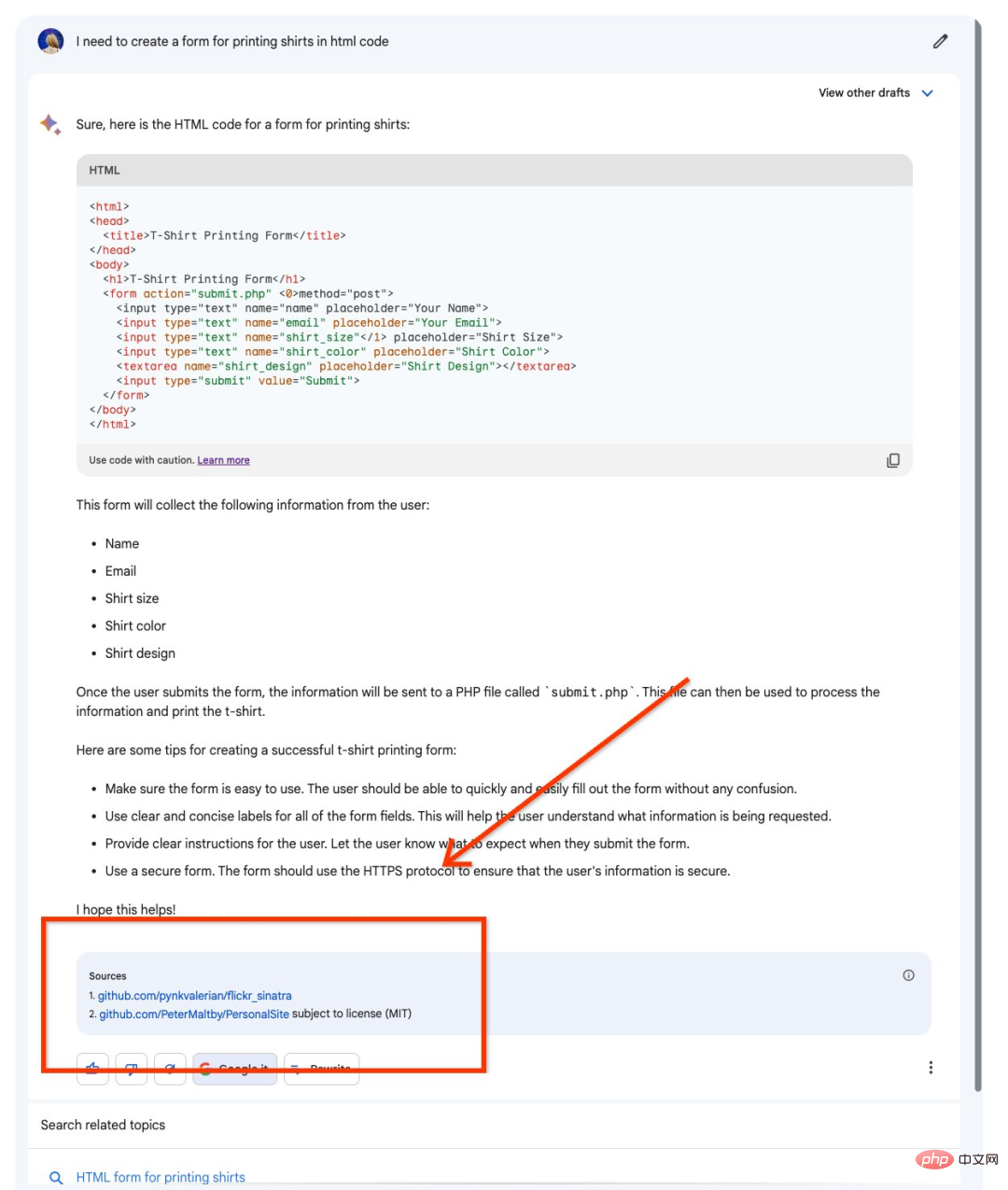1008x1190 pixels.
Task: Open the three-dot more options menu
Action: 931,1068
